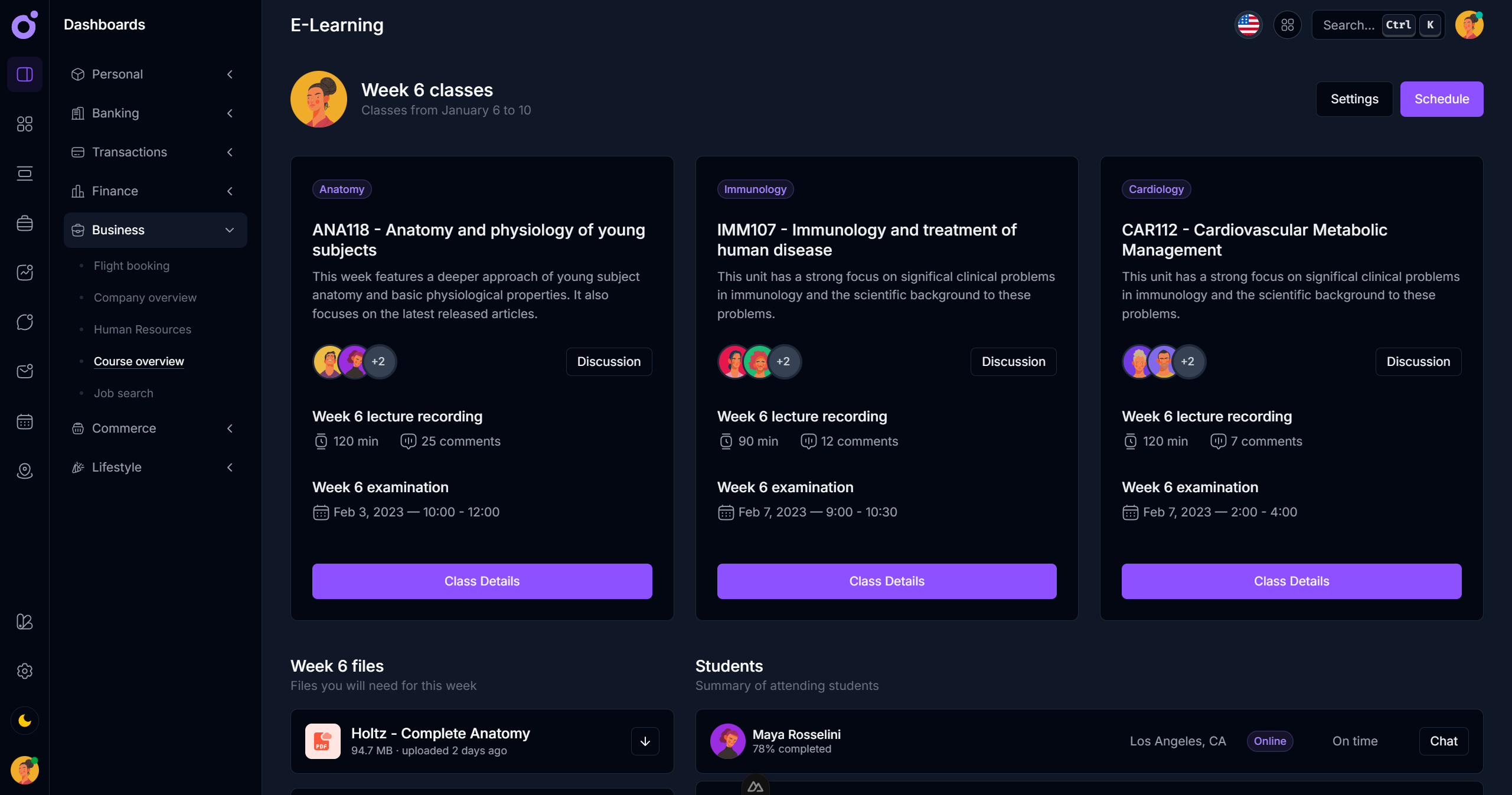This screenshot has width=1512, height=795.
Task: Toggle the sidebar collapse icon at the top rail
Action: [x=24, y=74]
